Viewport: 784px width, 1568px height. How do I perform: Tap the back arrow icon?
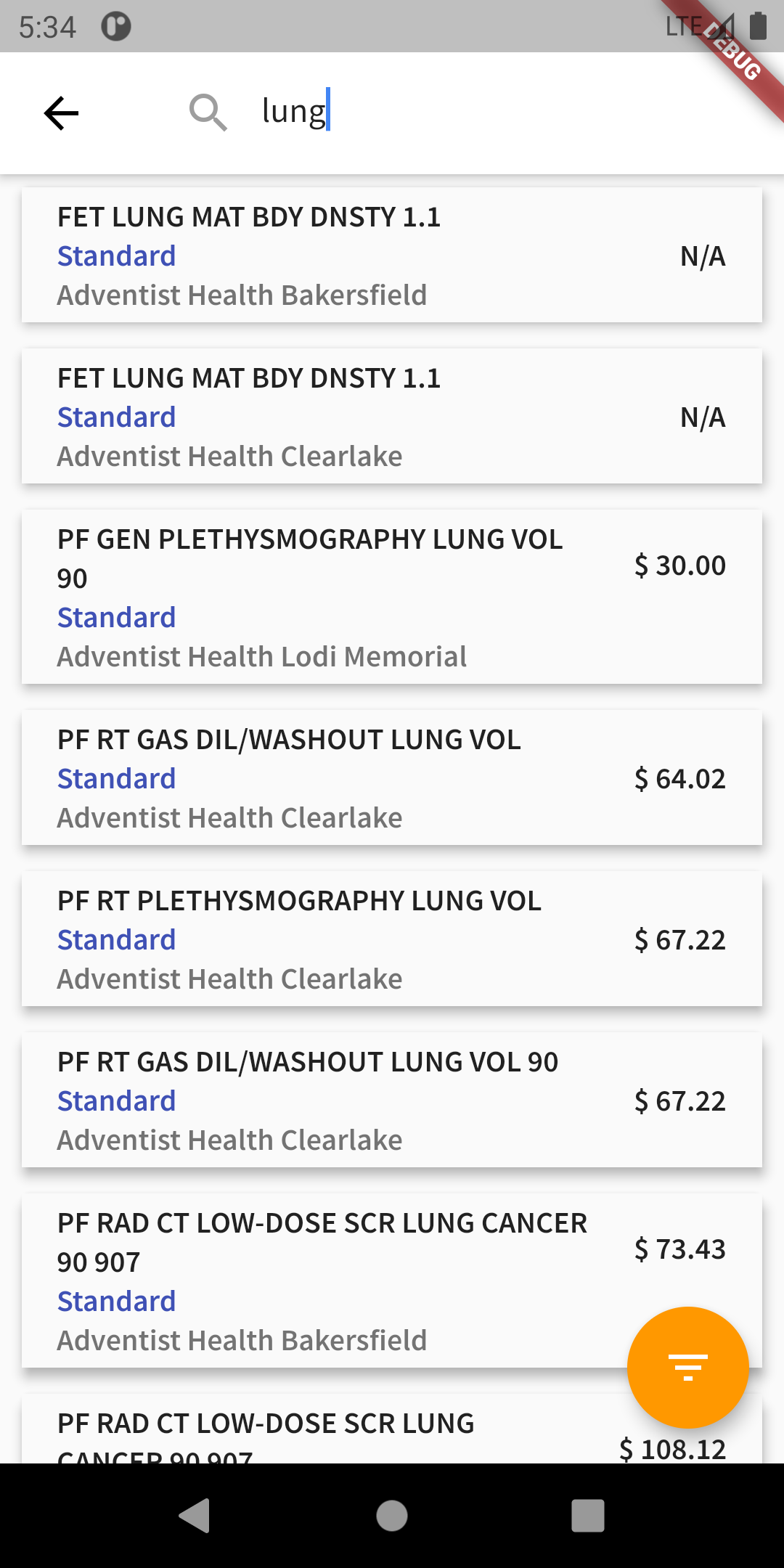click(61, 113)
